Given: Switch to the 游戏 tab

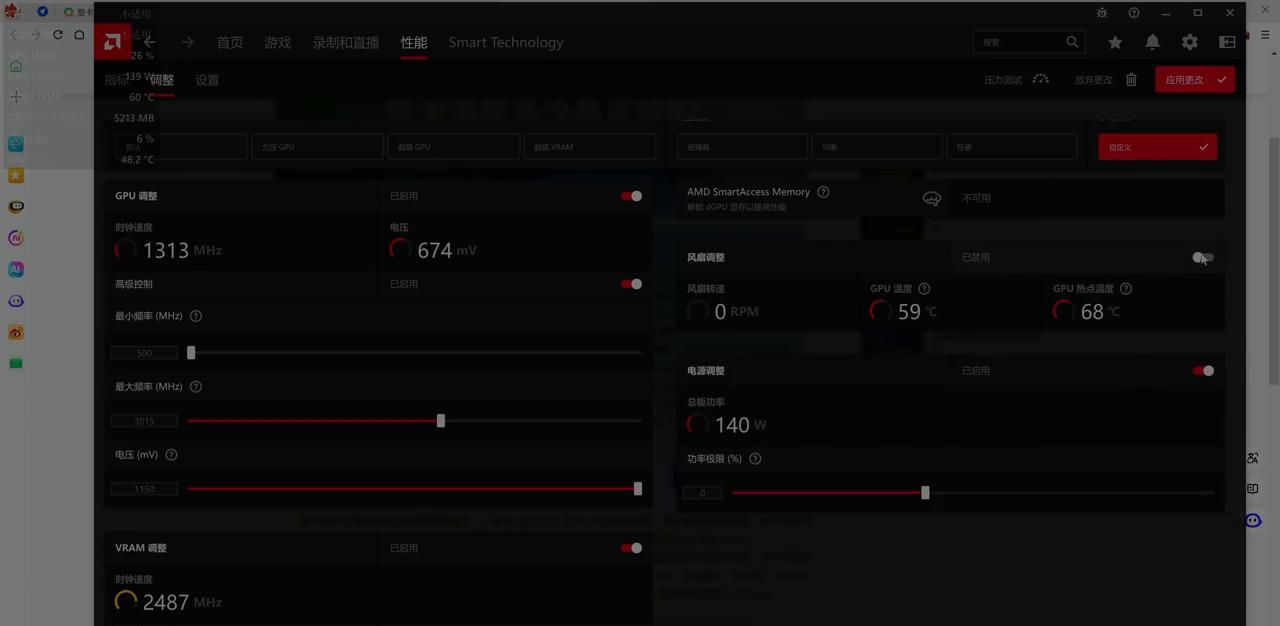Looking at the screenshot, I should (x=278, y=42).
